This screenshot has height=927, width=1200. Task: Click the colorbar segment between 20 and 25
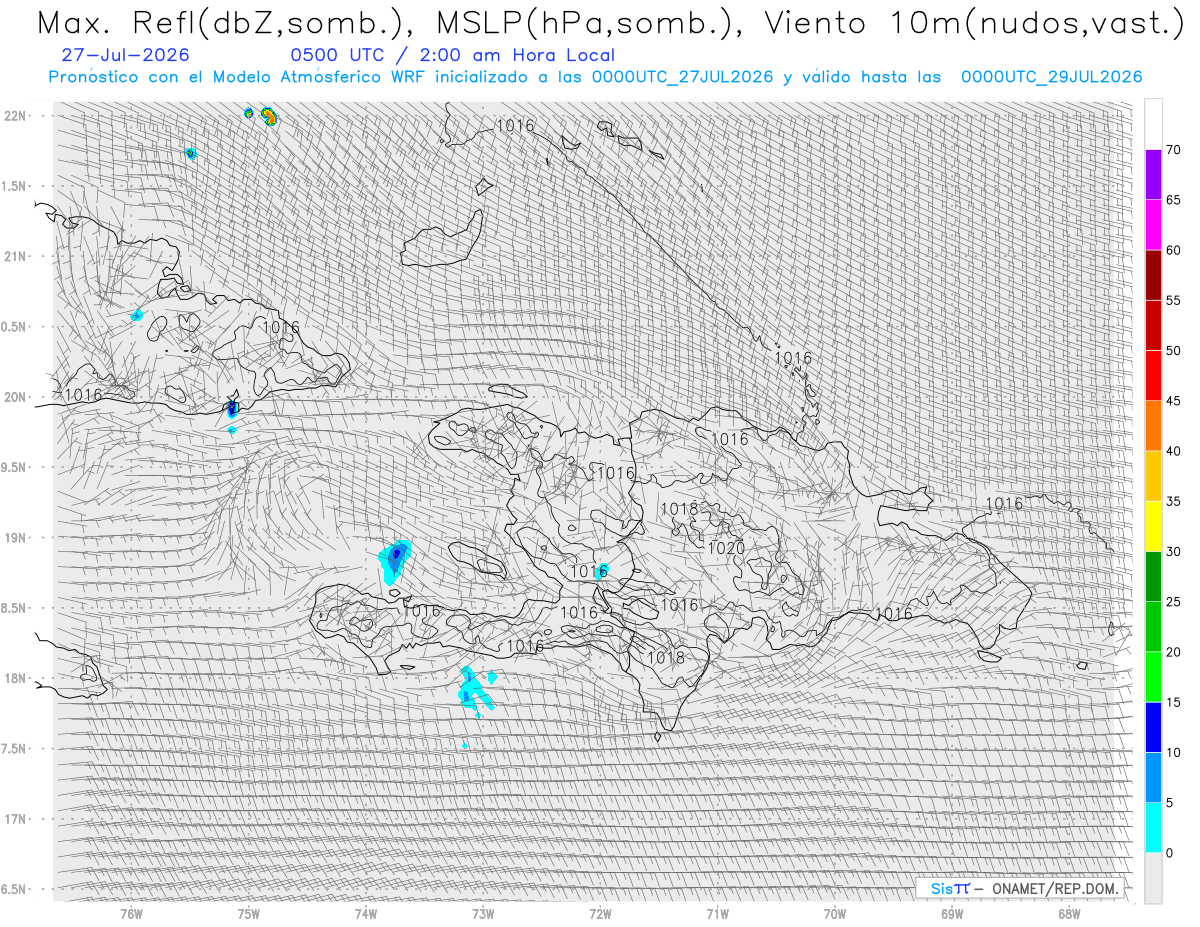click(x=1153, y=626)
